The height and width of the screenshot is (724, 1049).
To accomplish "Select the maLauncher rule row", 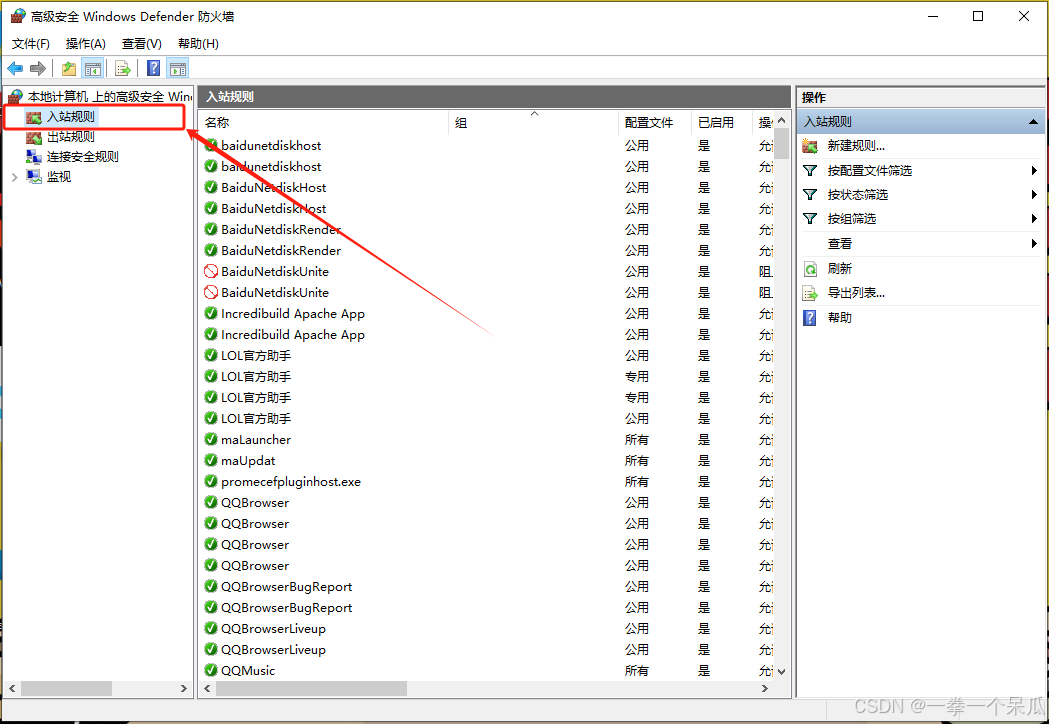I will pos(488,440).
